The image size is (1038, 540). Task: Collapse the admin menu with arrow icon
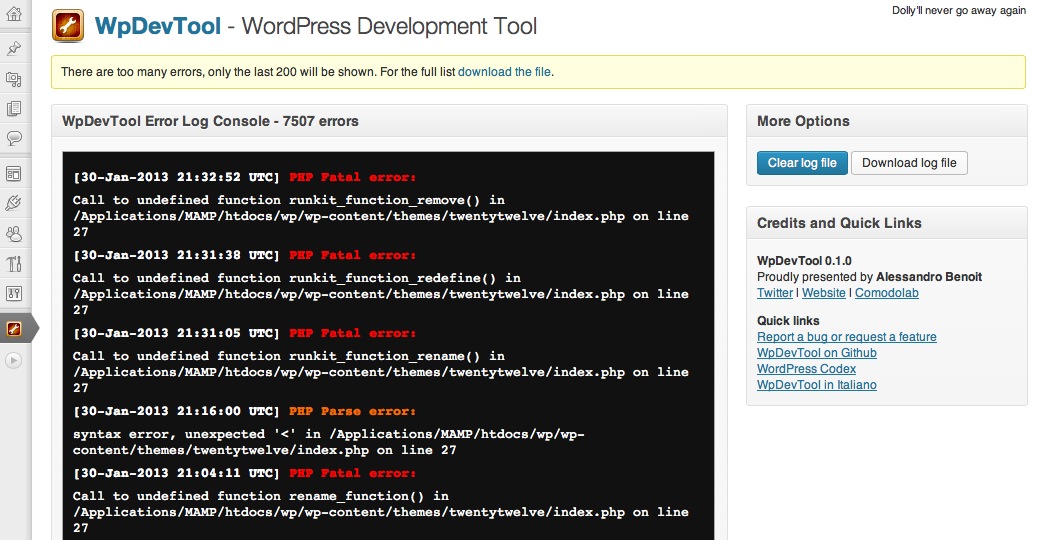tap(14, 360)
